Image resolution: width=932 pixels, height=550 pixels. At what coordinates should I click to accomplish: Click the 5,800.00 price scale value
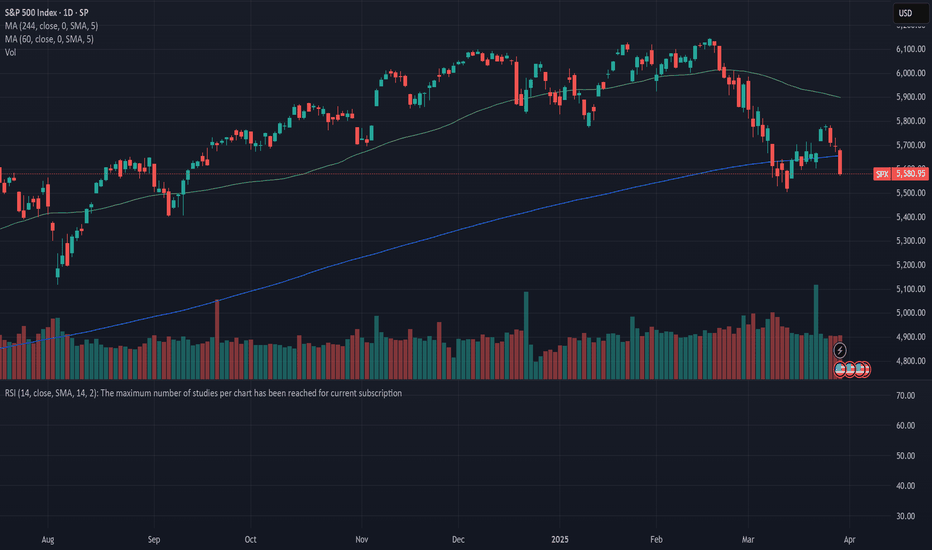pos(911,121)
